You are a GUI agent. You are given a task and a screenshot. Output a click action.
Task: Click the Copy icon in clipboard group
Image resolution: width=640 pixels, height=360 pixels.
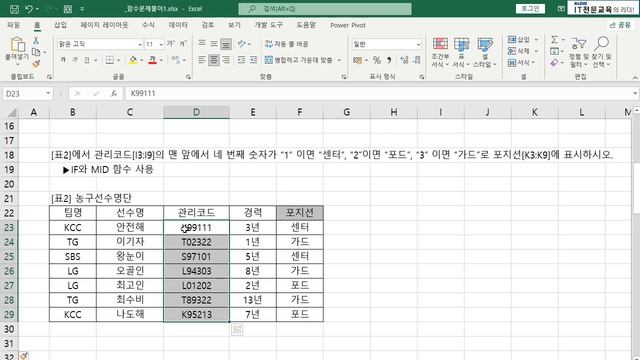[x=36, y=52]
